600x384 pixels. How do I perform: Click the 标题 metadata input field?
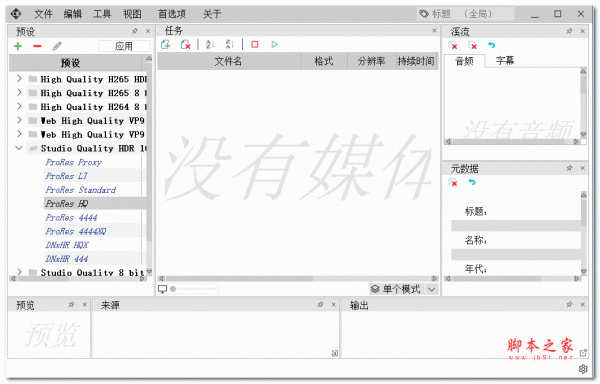pyautogui.click(x=516, y=226)
